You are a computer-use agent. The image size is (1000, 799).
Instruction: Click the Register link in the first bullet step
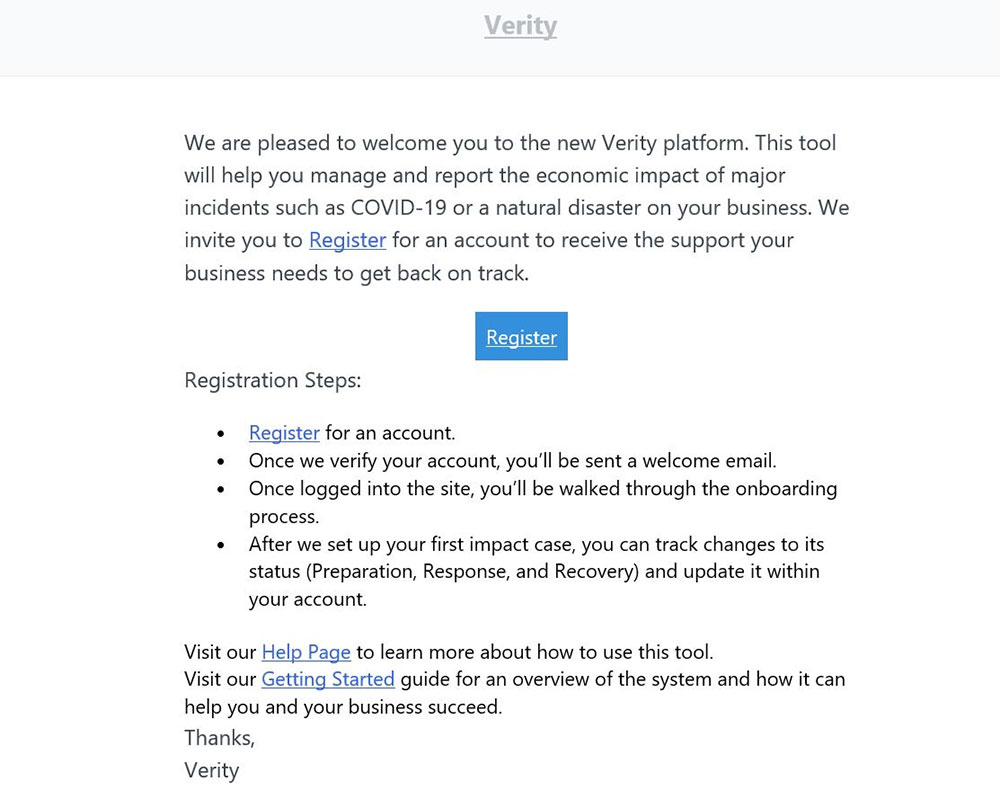coord(284,433)
